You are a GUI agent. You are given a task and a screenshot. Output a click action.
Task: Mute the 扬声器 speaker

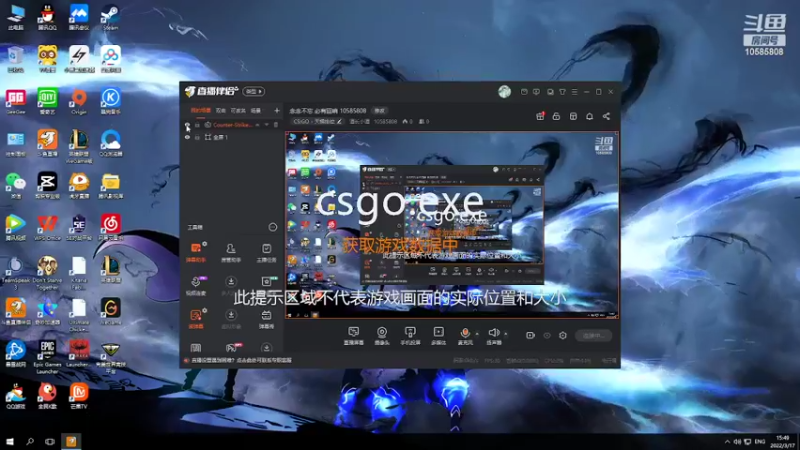tap(494, 336)
